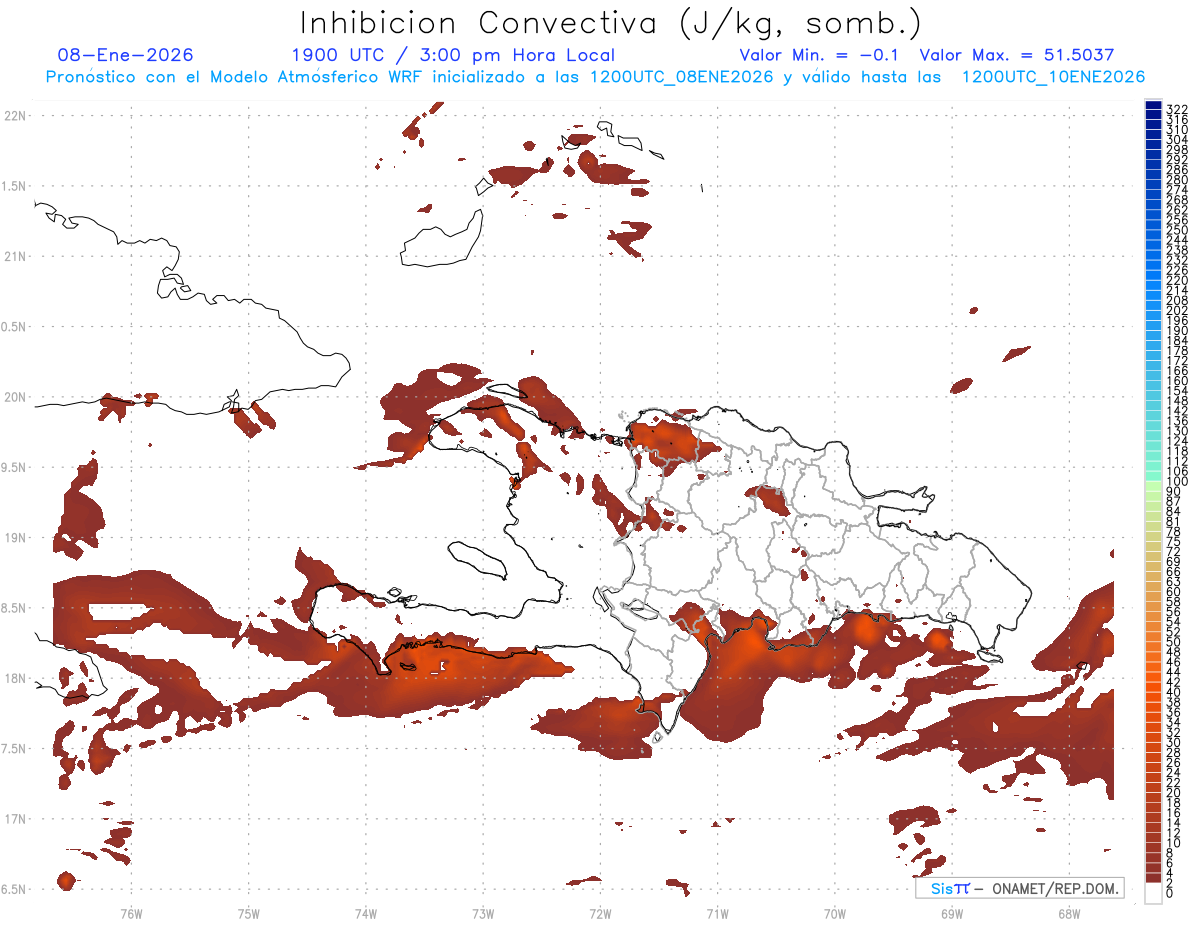Click the "73W" longitude label
The height and width of the screenshot is (927, 1200).
tap(483, 913)
